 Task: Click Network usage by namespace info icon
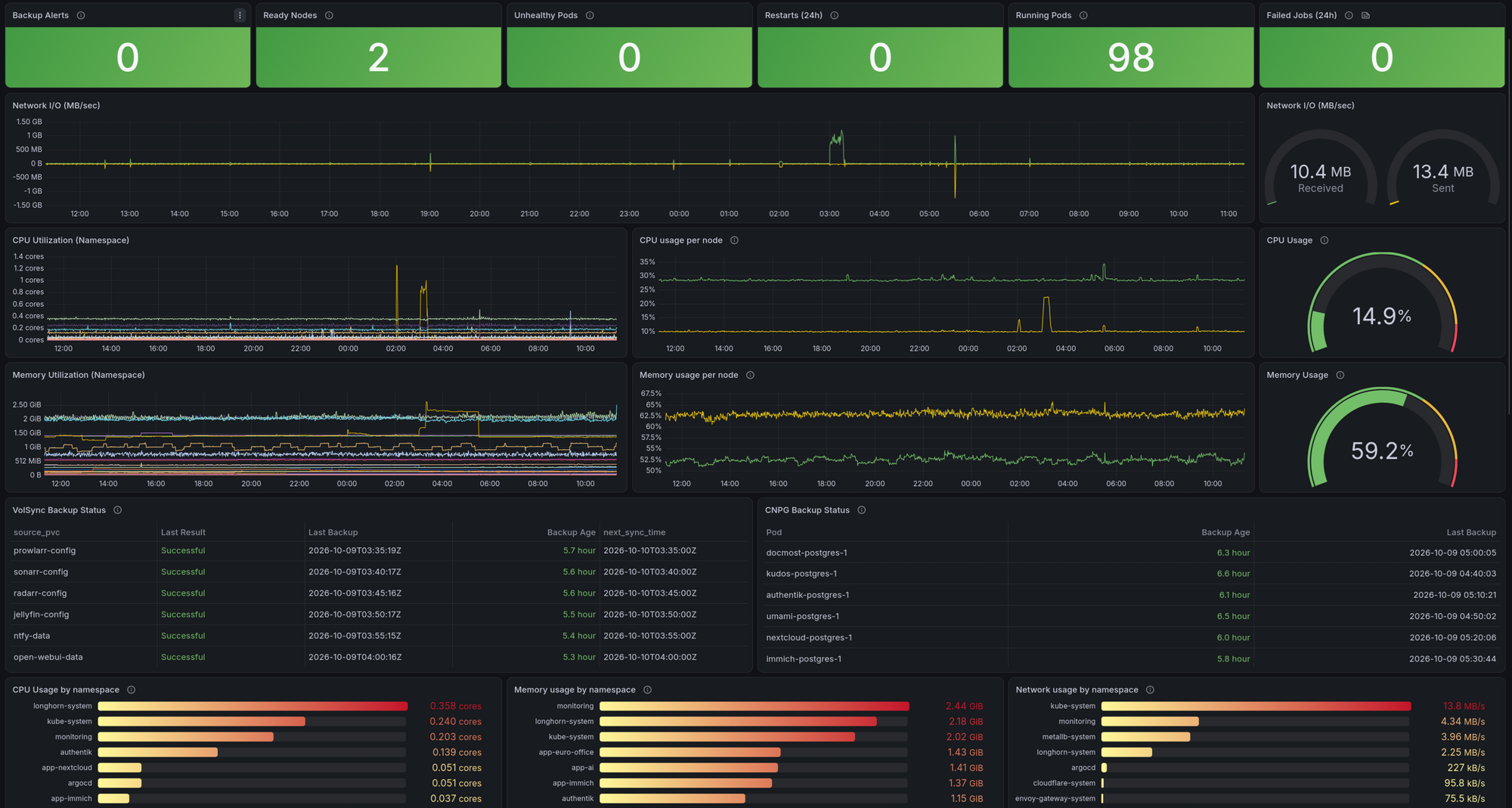coord(1150,690)
